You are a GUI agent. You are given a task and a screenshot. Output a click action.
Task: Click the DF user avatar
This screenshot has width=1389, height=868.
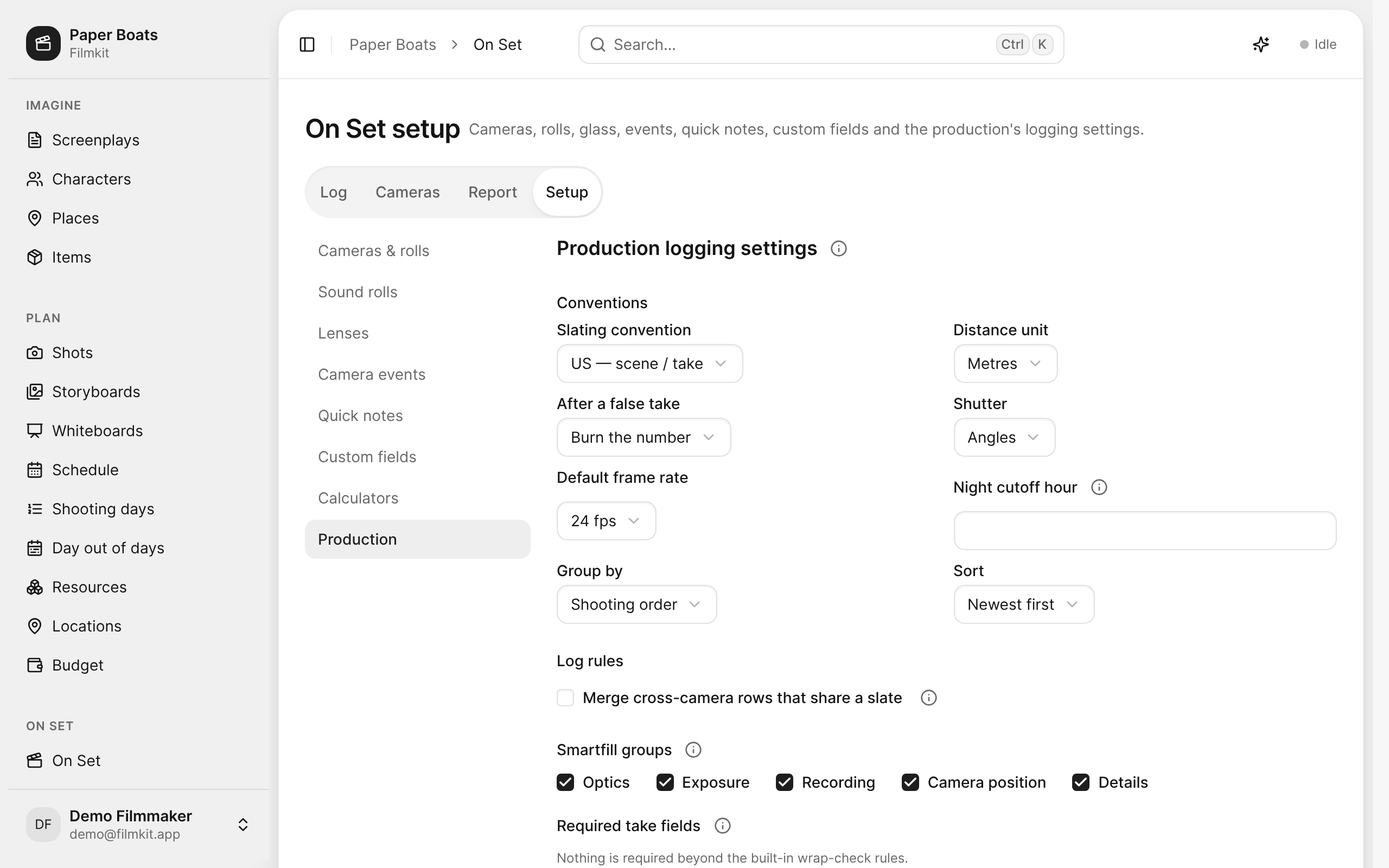click(x=43, y=825)
